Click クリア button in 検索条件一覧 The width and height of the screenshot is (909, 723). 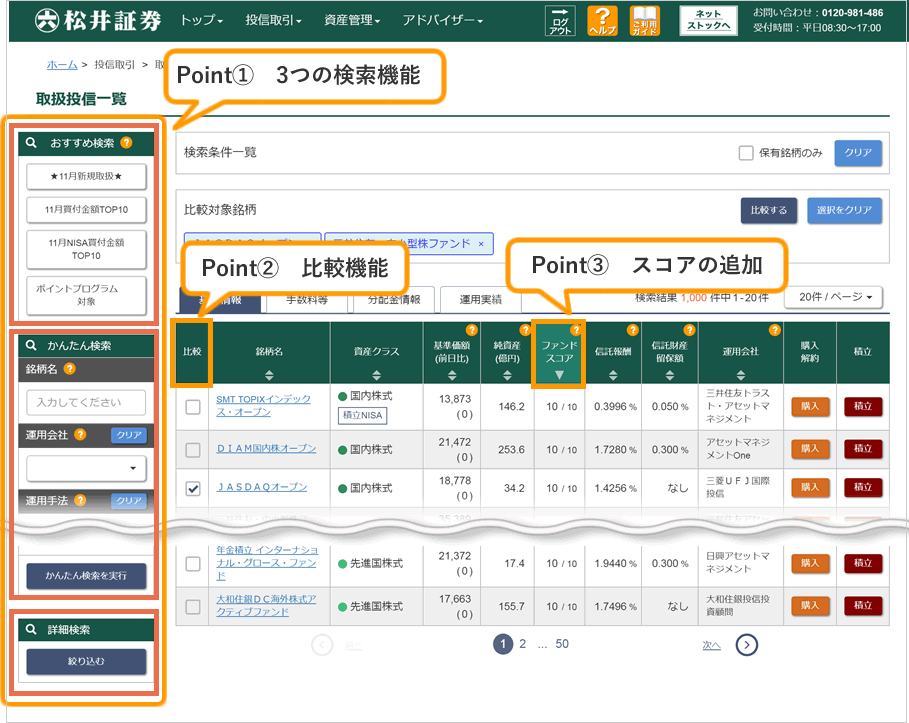(858, 153)
